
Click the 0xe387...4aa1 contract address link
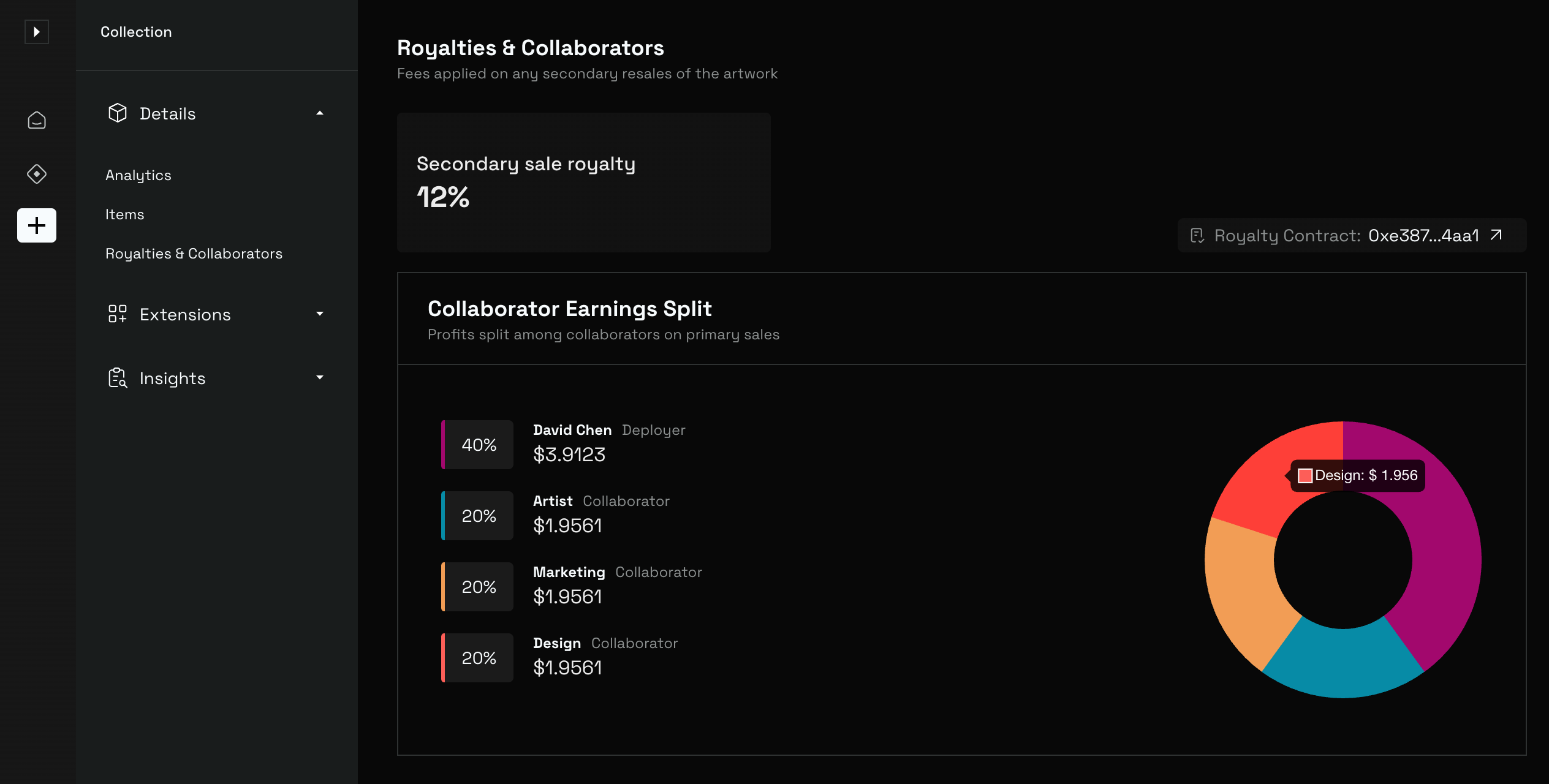[1423, 236]
